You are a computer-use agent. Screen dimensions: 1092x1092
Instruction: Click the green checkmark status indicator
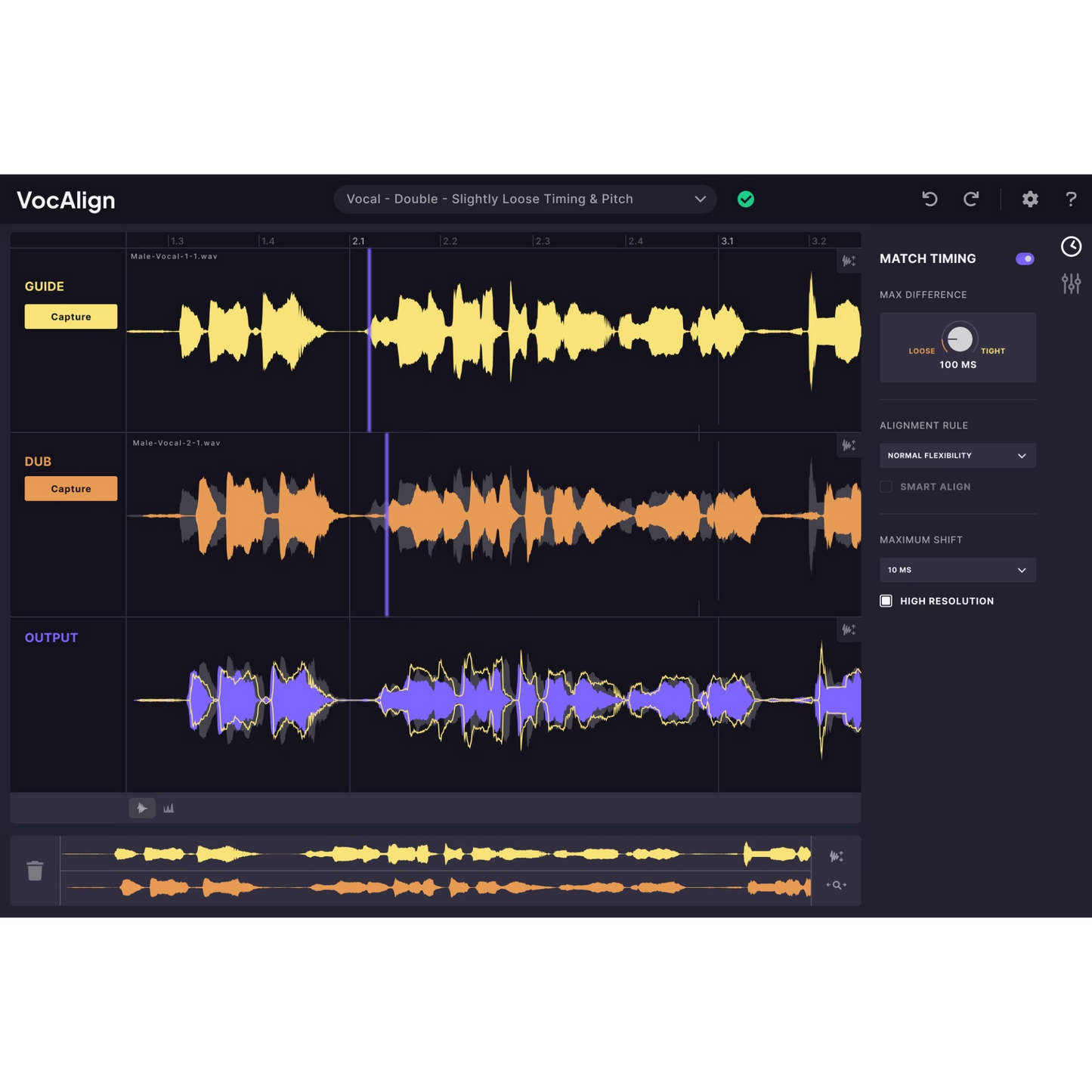coord(746,199)
